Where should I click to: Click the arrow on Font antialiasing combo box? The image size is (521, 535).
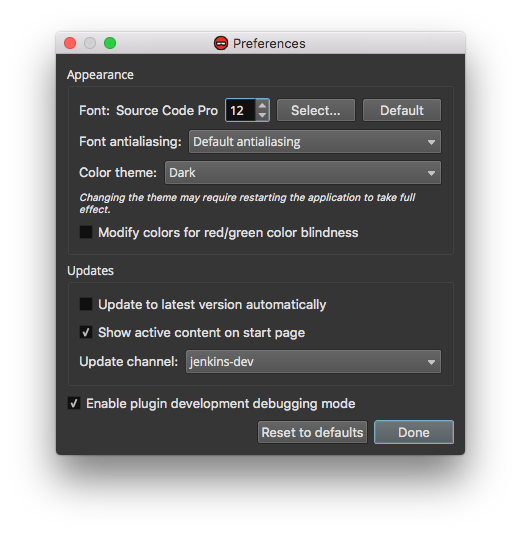coord(431,142)
